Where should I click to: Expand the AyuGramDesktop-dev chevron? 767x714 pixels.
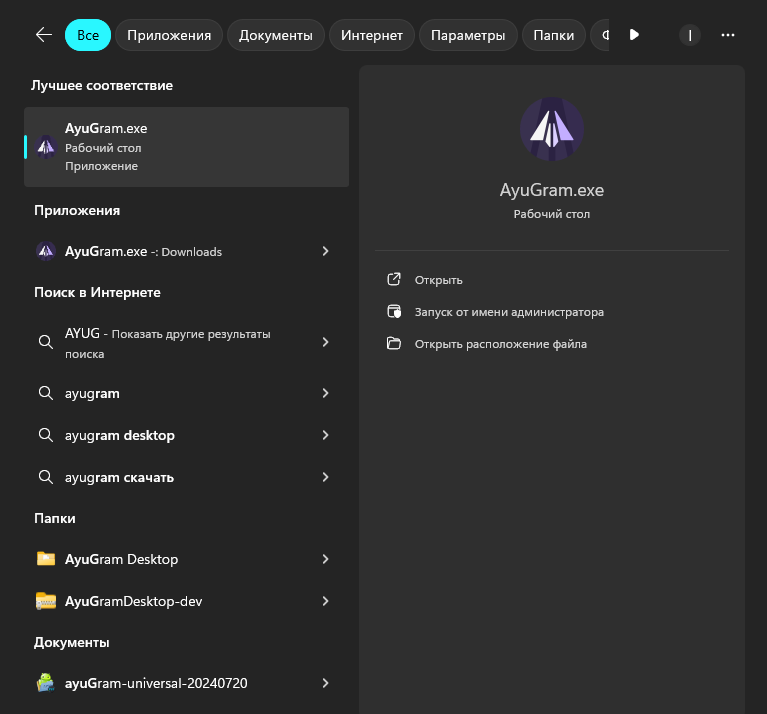[x=325, y=601]
